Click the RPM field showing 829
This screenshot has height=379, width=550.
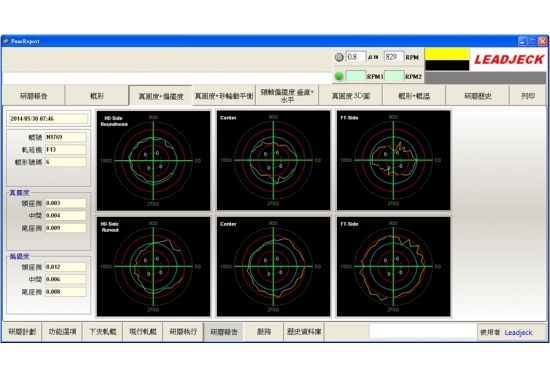point(394,57)
